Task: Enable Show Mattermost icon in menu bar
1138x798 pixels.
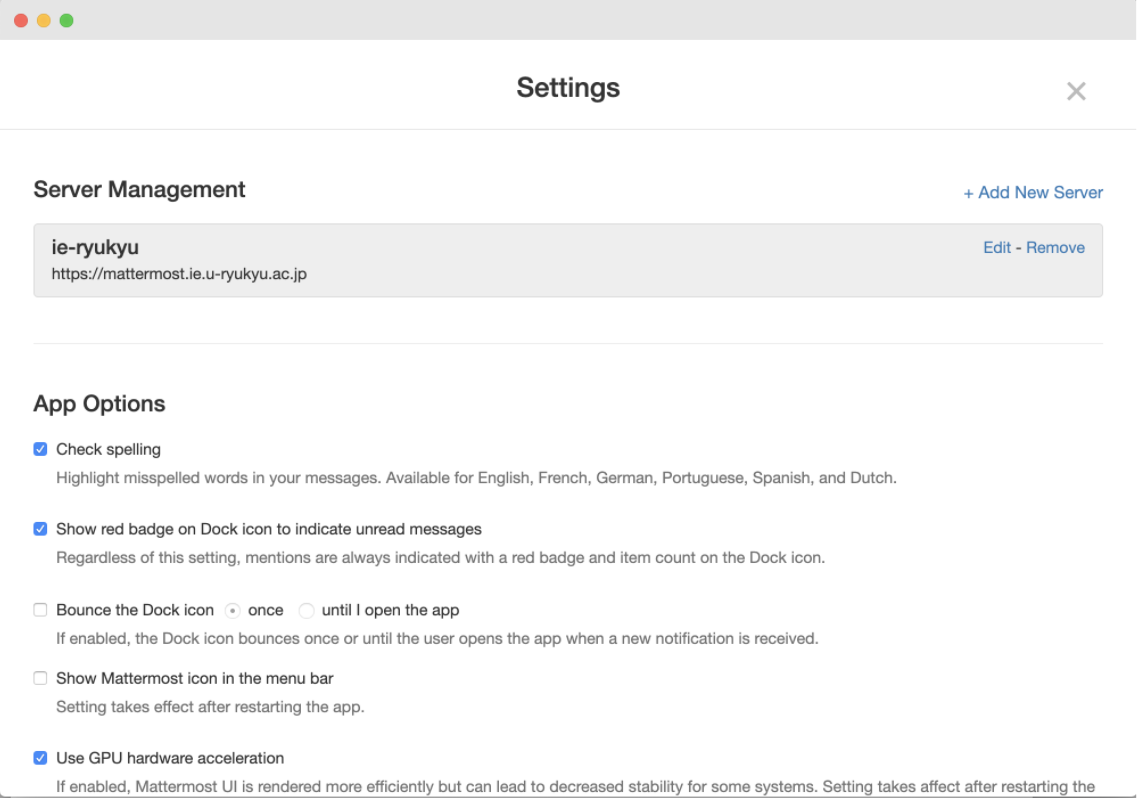Action: [40, 678]
